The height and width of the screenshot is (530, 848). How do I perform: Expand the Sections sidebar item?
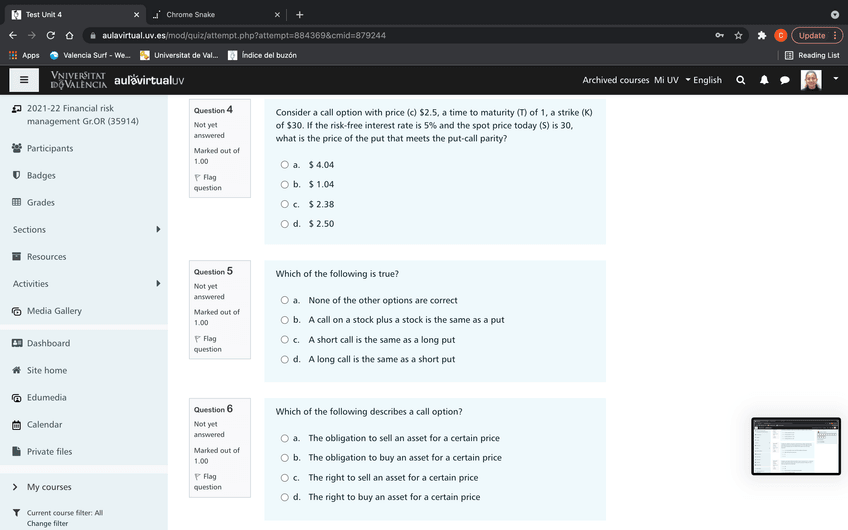(x=158, y=230)
